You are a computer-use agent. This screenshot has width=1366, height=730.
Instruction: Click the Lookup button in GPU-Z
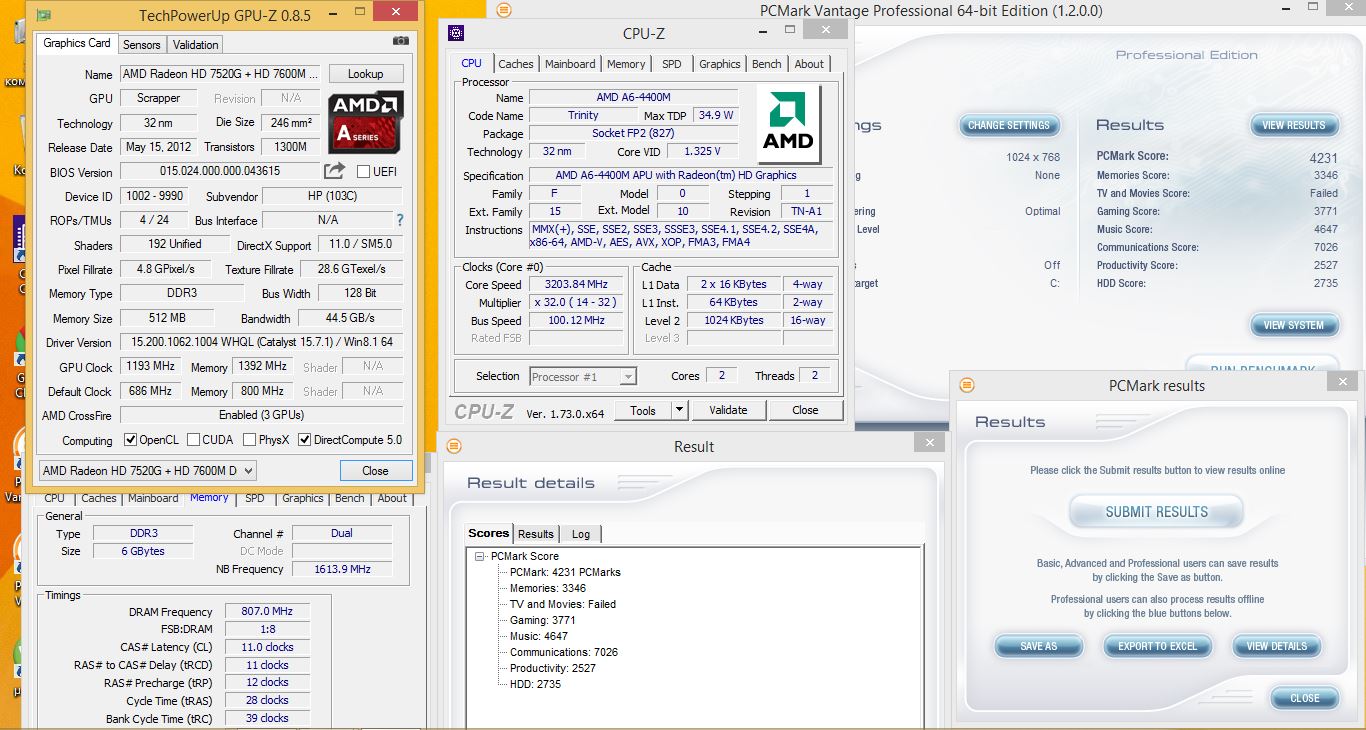click(x=365, y=74)
